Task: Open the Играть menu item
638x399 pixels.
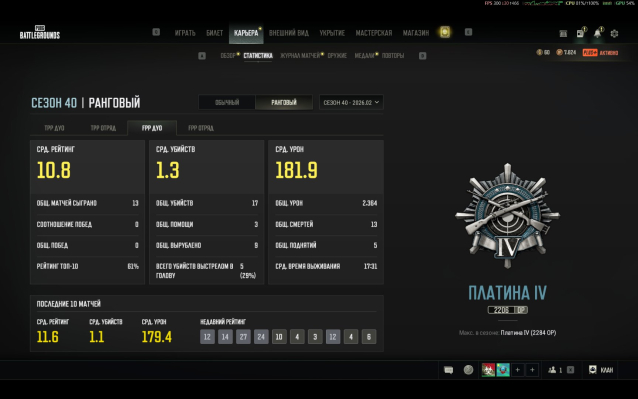Action: 185,33
